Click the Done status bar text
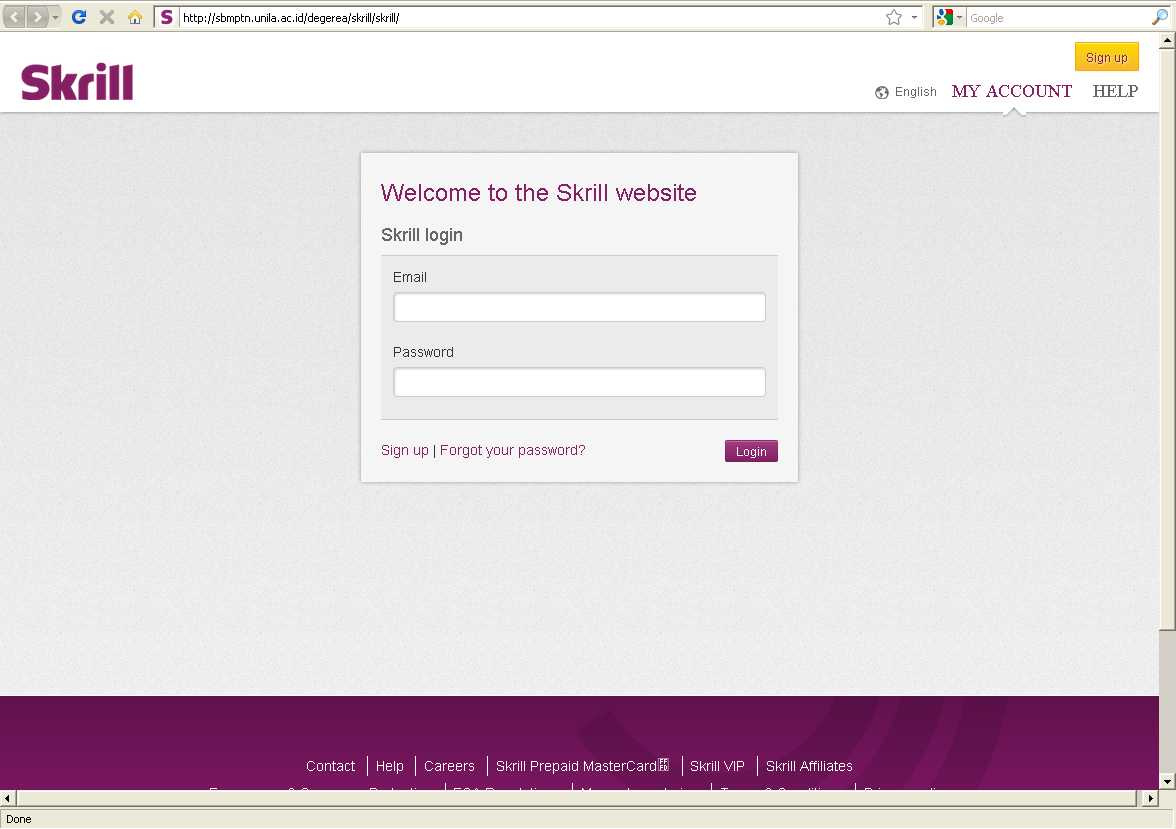 [19, 819]
